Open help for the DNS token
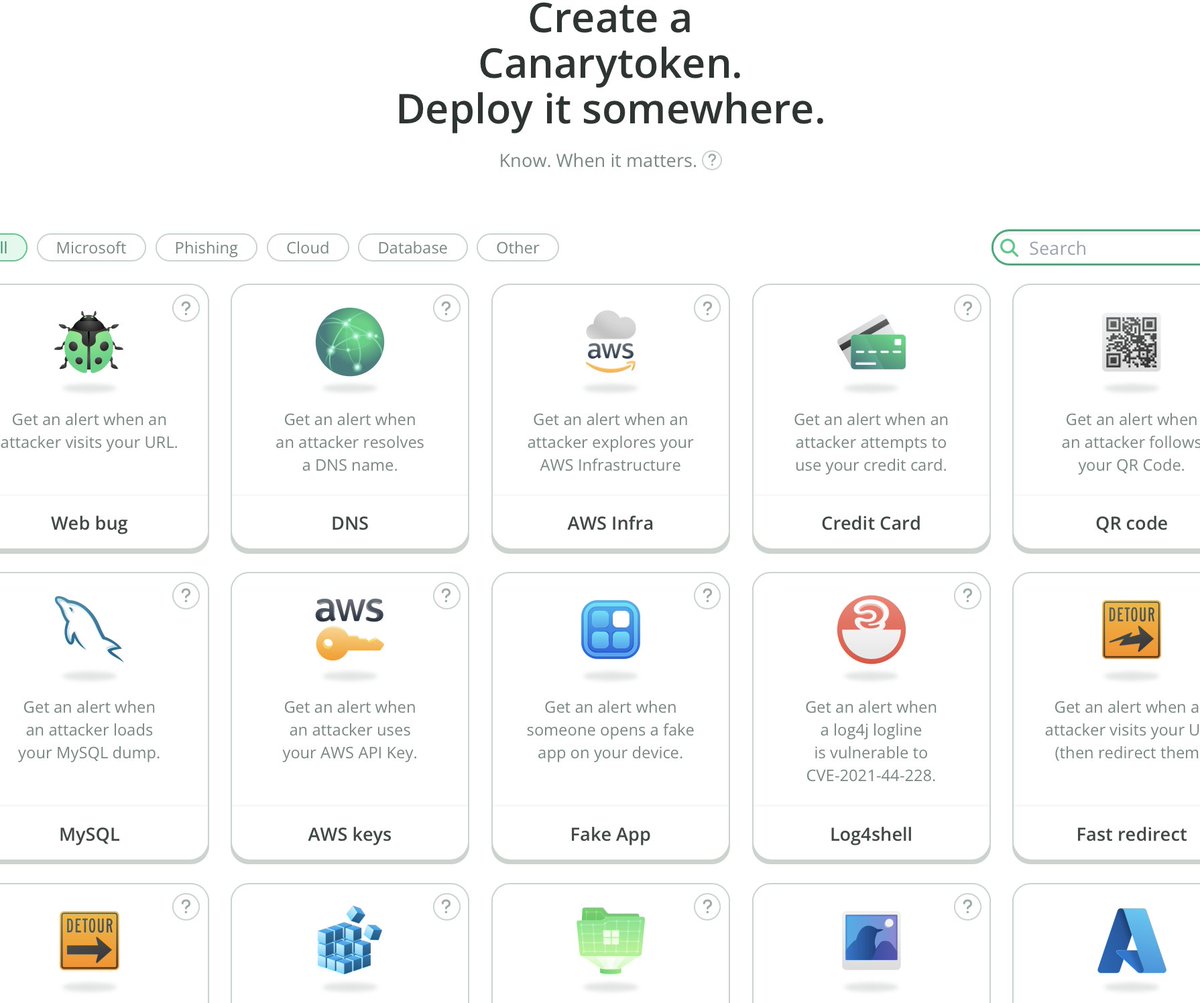The width and height of the screenshot is (1200, 1003). point(446,309)
